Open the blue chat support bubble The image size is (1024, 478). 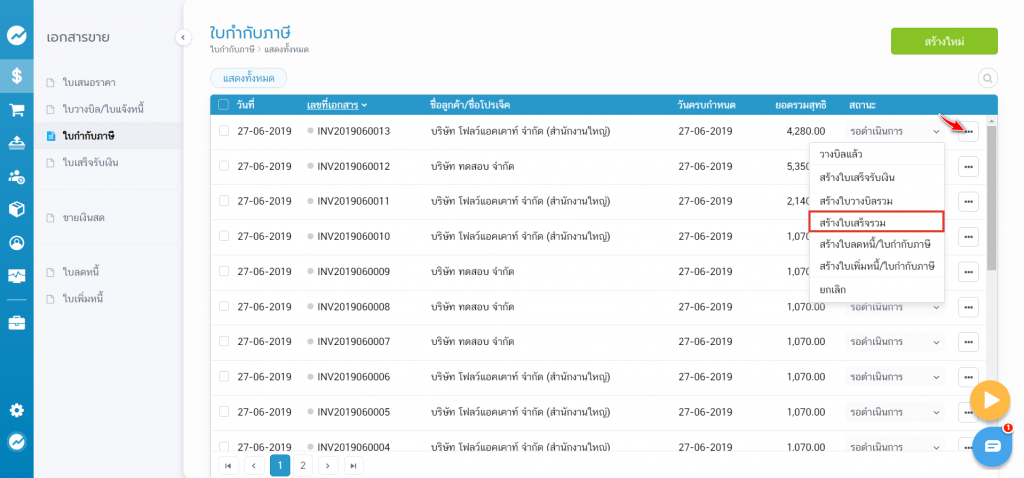[x=992, y=446]
